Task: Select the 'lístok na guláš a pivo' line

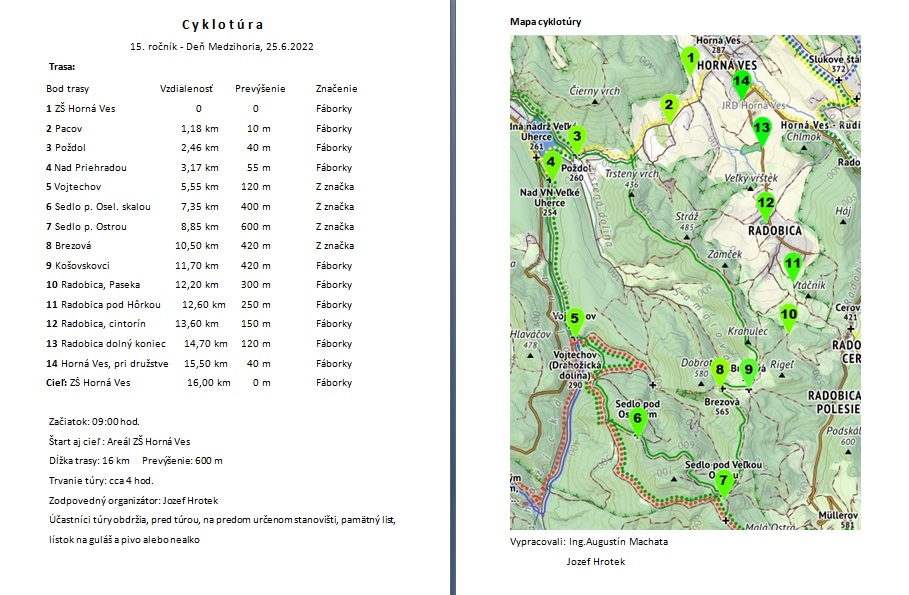Action: point(124,540)
